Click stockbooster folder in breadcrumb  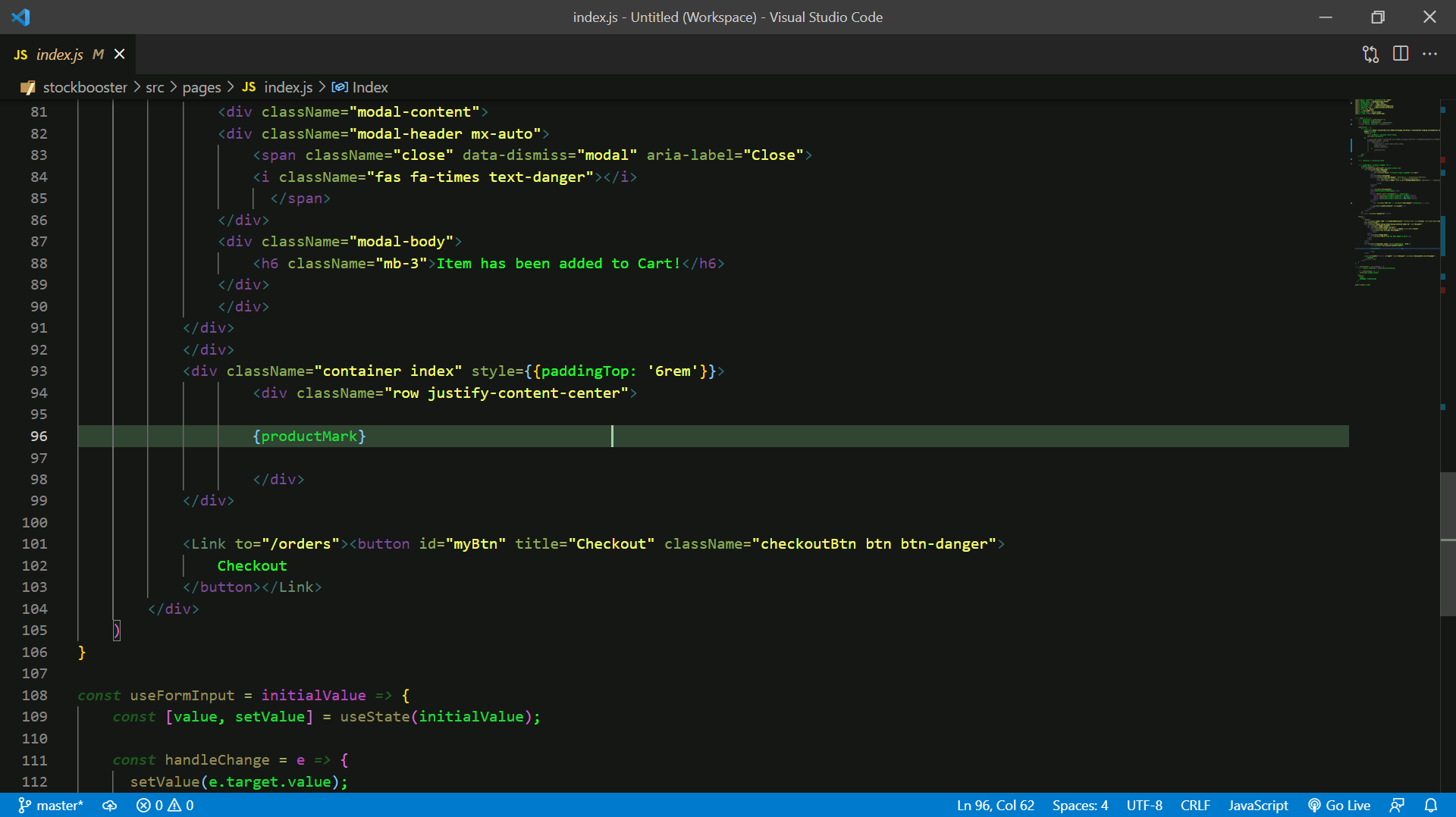pyautogui.click(x=85, y=87)
